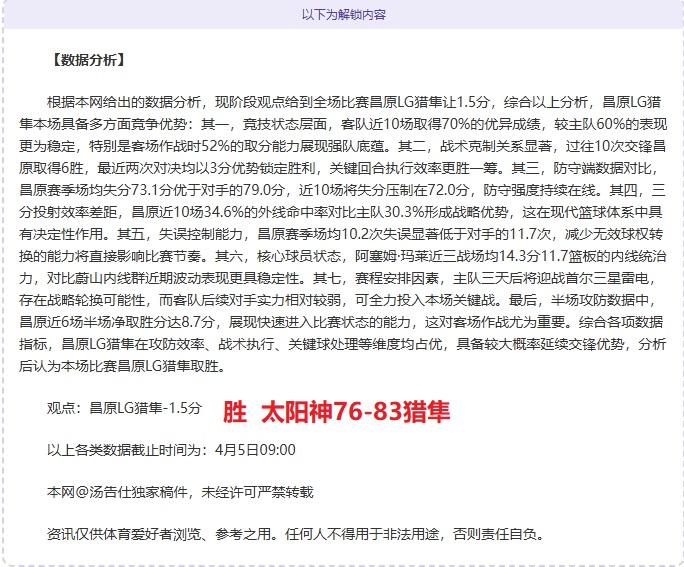Click the line starting '更为稳定，特别是客场作战'
Image resolution: width=684 pixels, height=567 pixels.
pos(342,146)
